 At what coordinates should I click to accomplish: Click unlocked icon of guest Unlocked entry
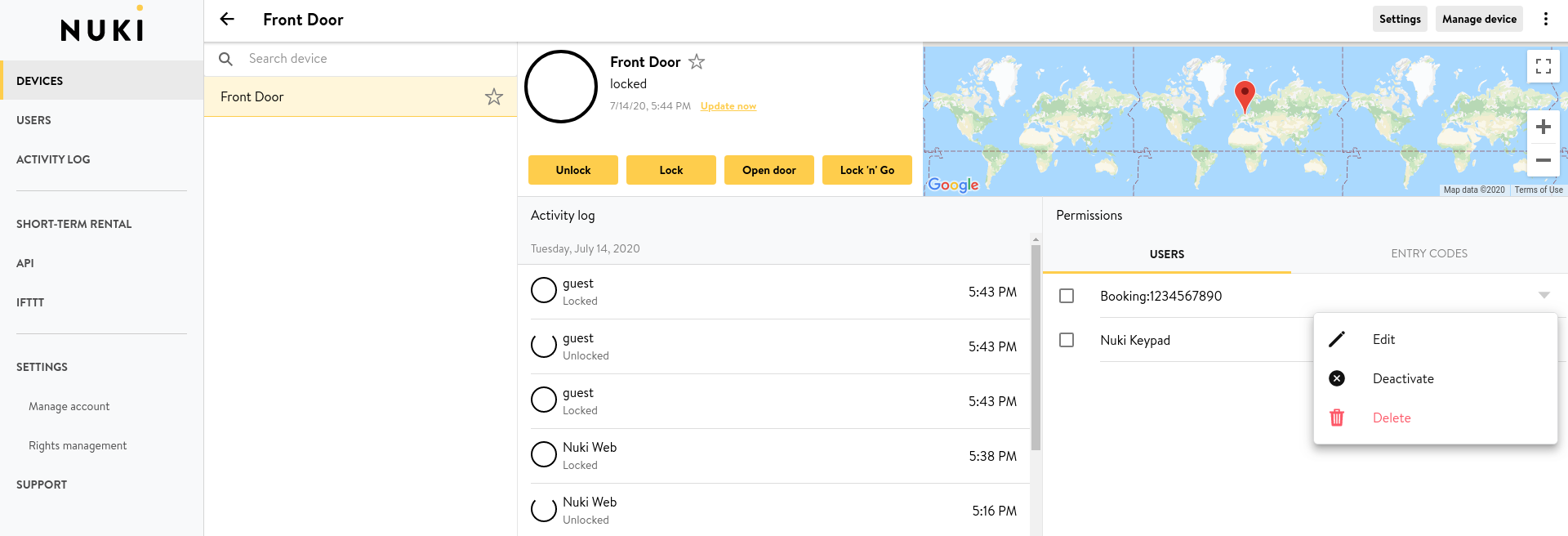click(544, 345)
